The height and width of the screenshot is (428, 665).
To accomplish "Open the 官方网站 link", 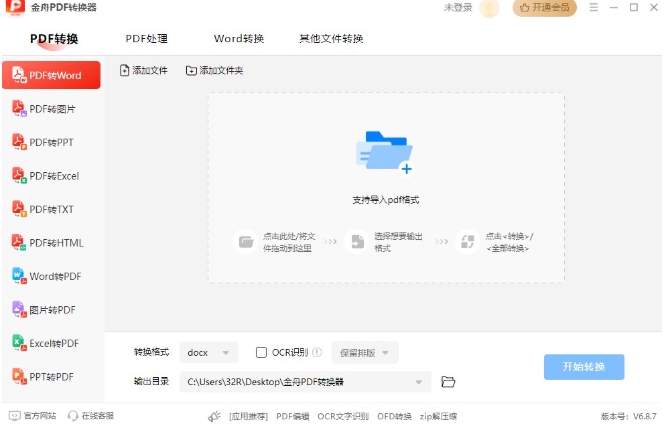I will (x=33, y=416).
